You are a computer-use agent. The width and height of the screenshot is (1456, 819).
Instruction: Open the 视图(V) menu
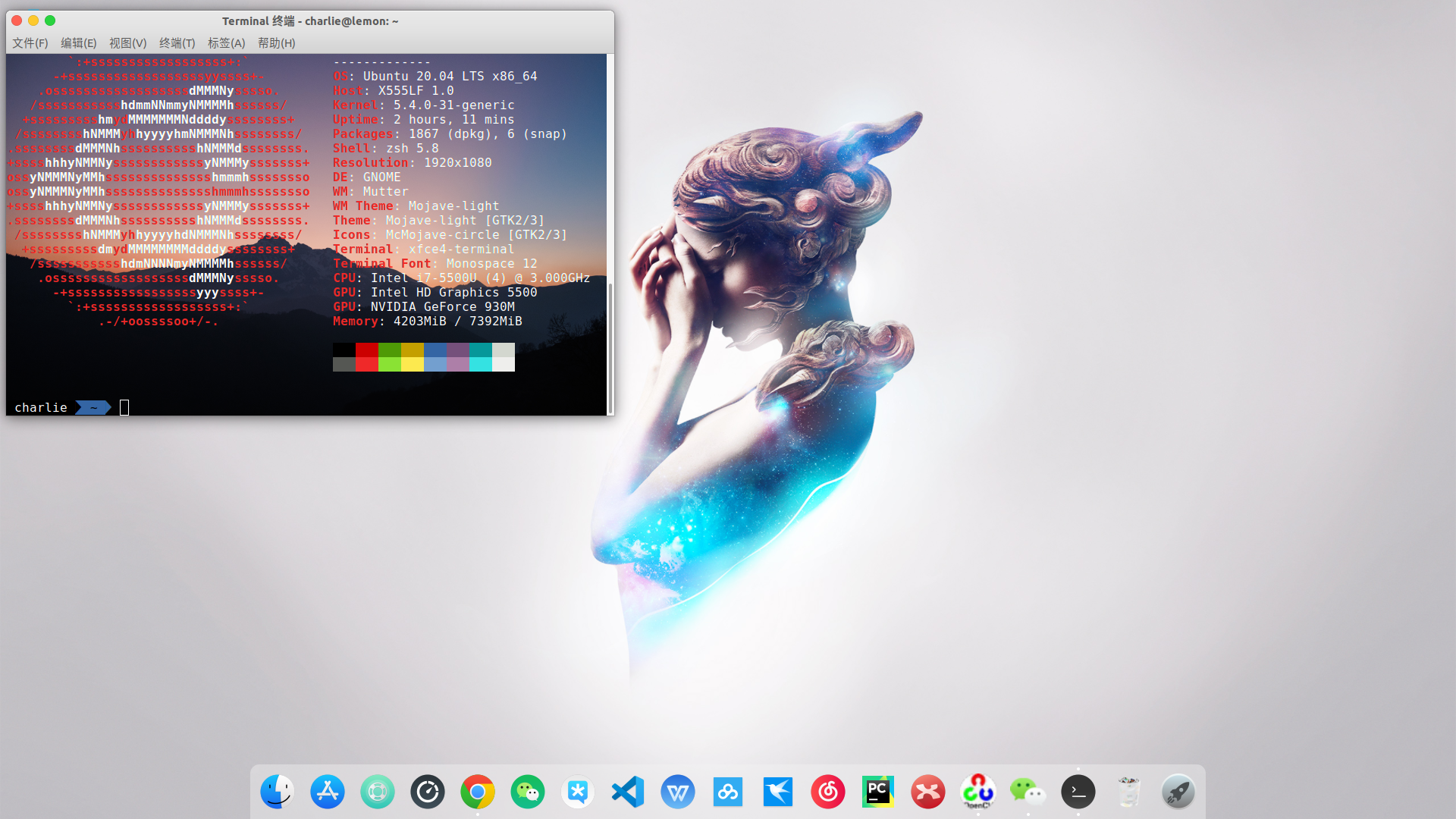click(127, 43)
